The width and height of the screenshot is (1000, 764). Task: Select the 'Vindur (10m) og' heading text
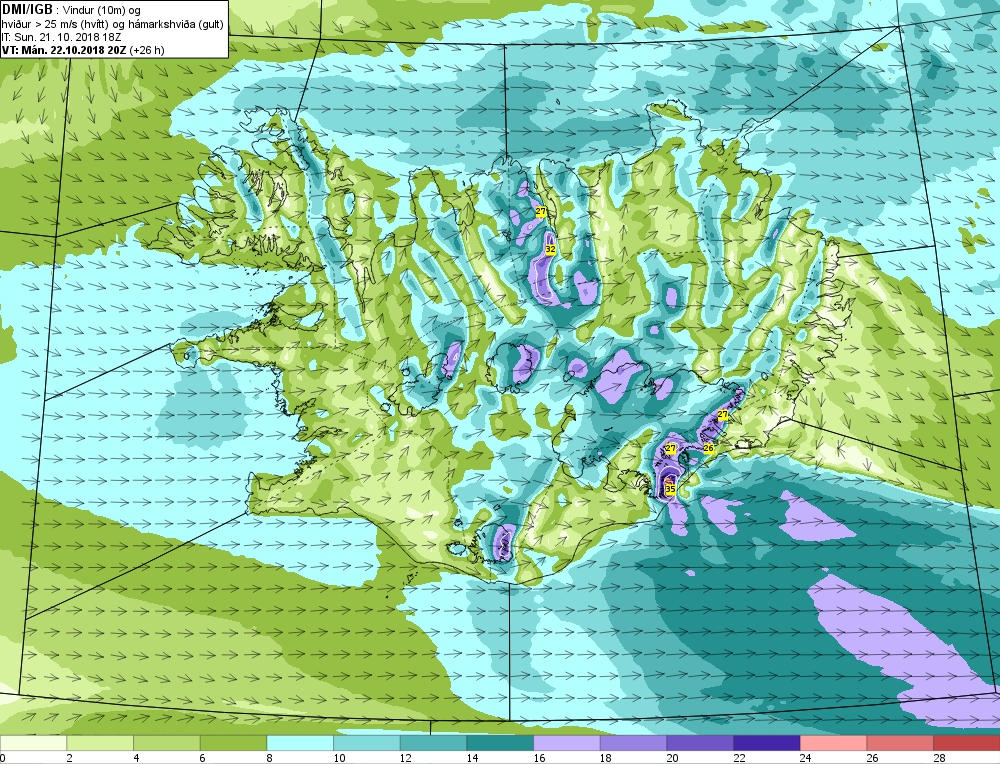point(101,10)
